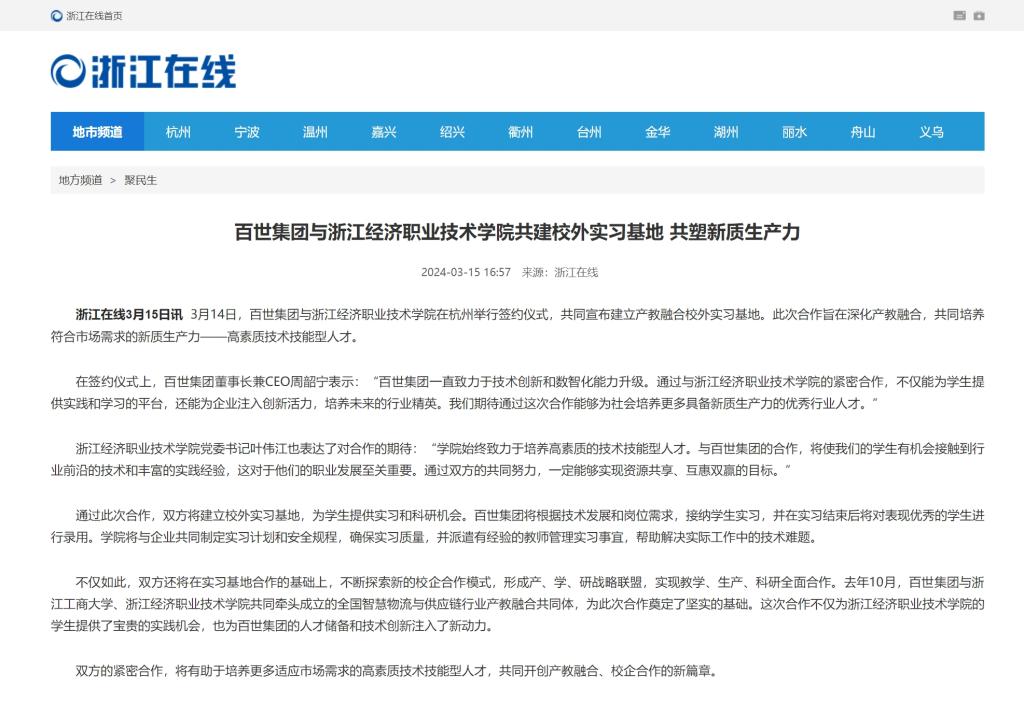This screenshot has height=703, width=1024.
Task: Click the news card icon in top bar
Action: (959, 16)
